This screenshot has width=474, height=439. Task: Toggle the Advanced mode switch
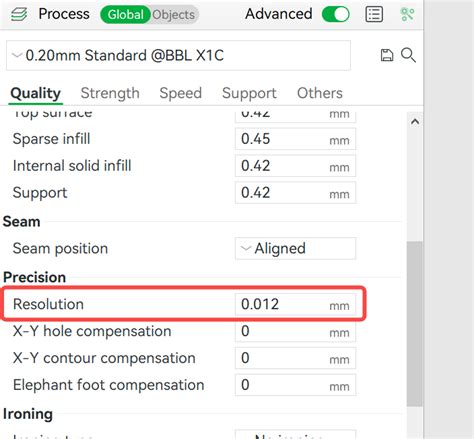point(336,14)
